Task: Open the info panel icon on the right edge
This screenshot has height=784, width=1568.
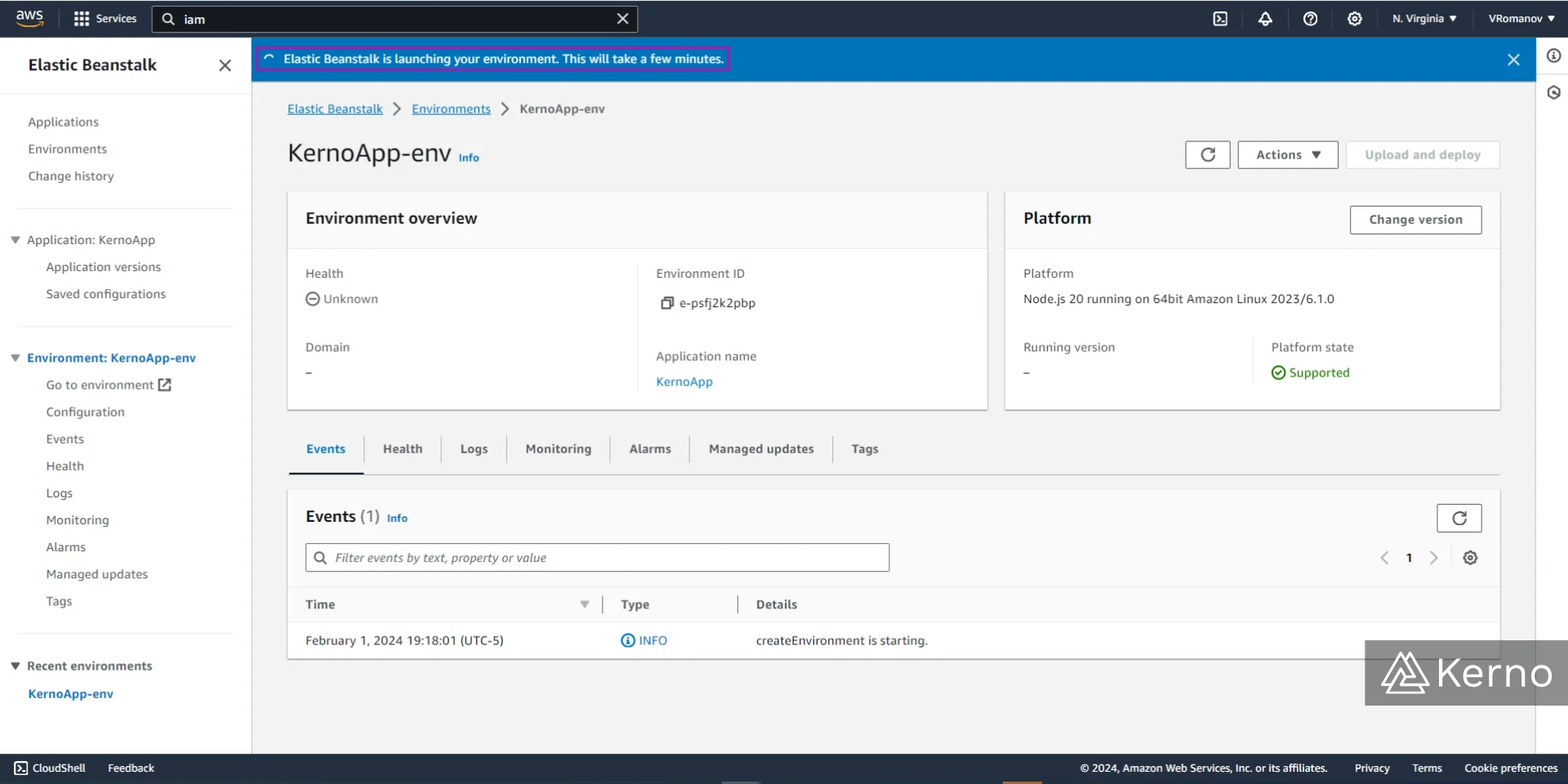Action: point(1553,56)
